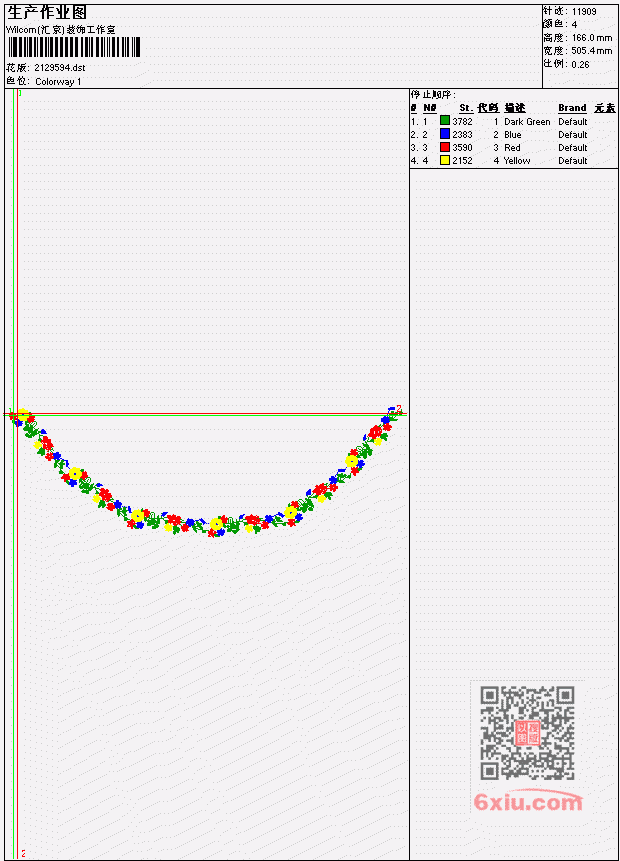Select the height value 166.0 mm

click(592, 38)
